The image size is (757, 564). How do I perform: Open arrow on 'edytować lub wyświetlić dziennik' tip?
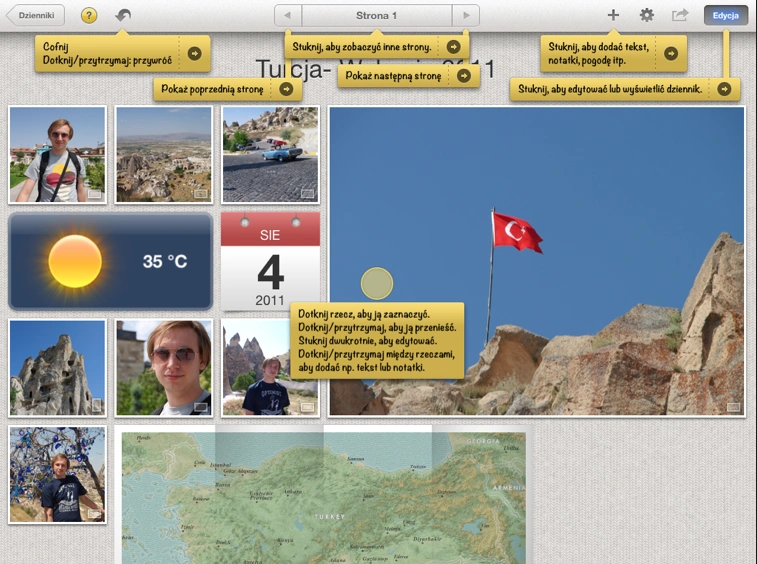coord(724,89)
